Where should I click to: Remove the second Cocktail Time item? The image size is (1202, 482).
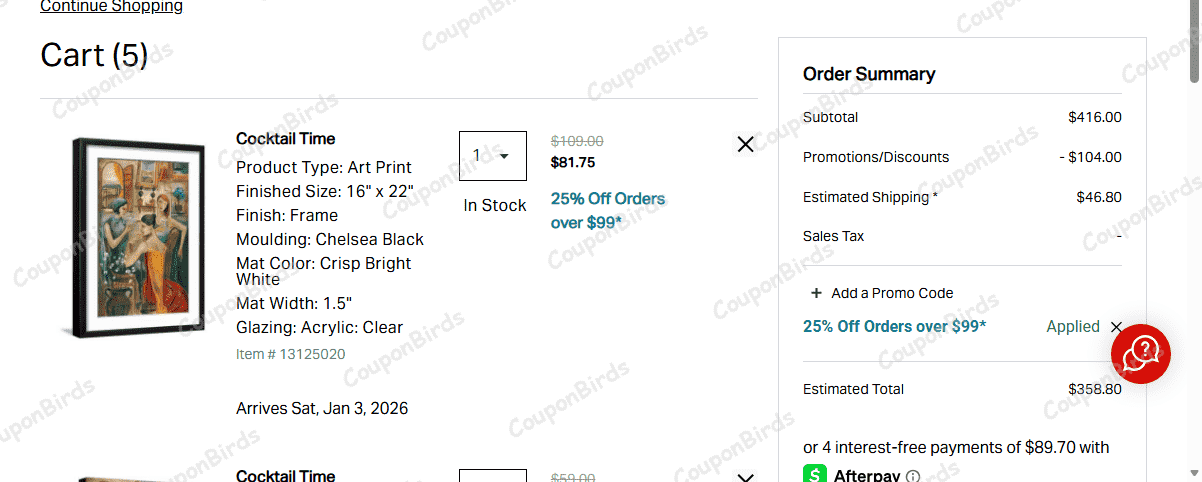tap(745, 477)
